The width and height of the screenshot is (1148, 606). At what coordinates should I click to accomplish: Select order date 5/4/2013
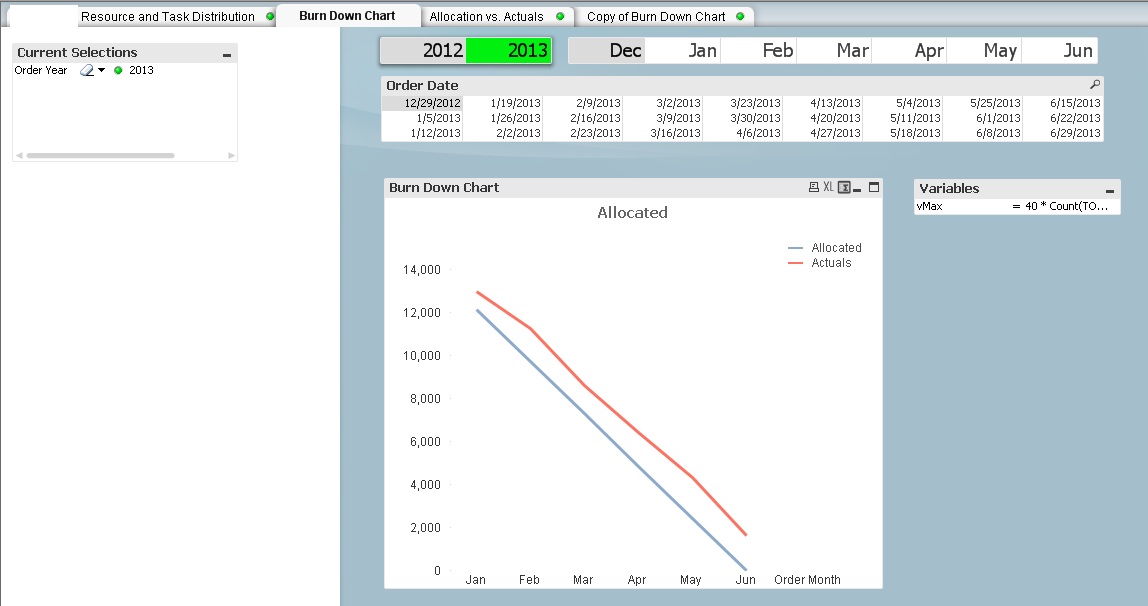[x=902, y=103]
